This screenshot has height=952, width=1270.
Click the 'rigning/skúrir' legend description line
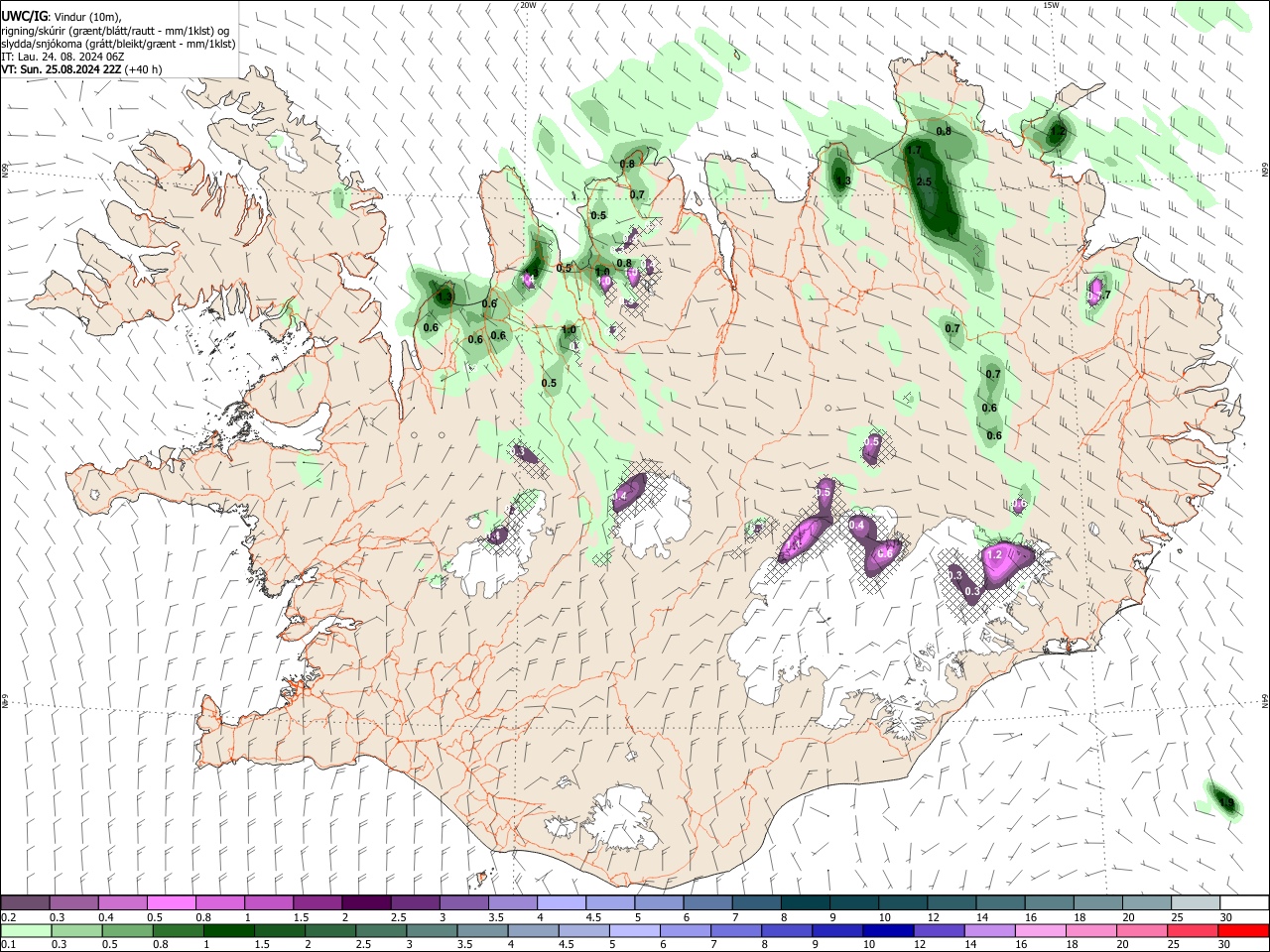(x=116, y=31)
